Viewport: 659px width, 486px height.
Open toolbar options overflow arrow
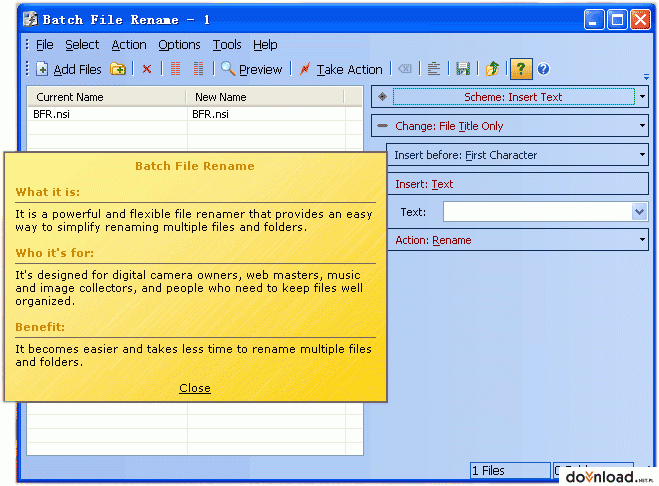point(646,77)
